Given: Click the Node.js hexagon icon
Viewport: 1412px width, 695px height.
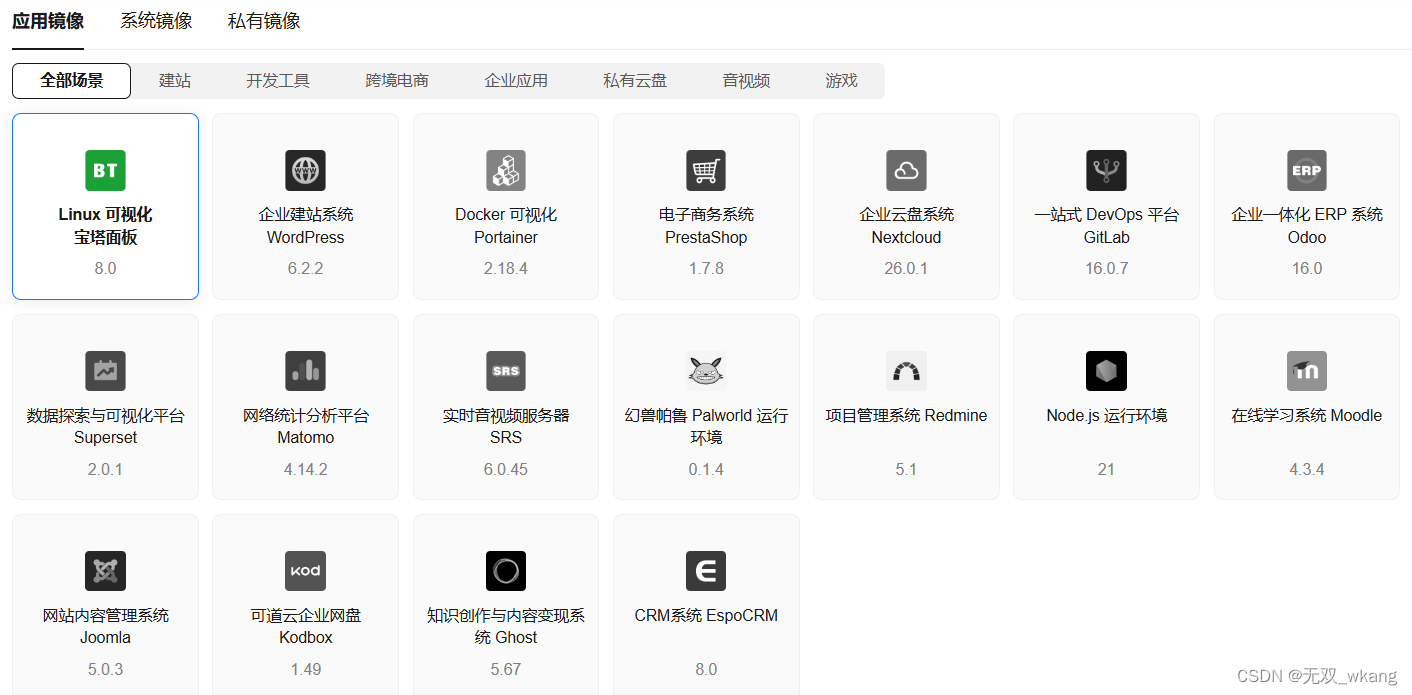Looking at the screenshot, I should pyautogui.click(x=1106, y=371).
